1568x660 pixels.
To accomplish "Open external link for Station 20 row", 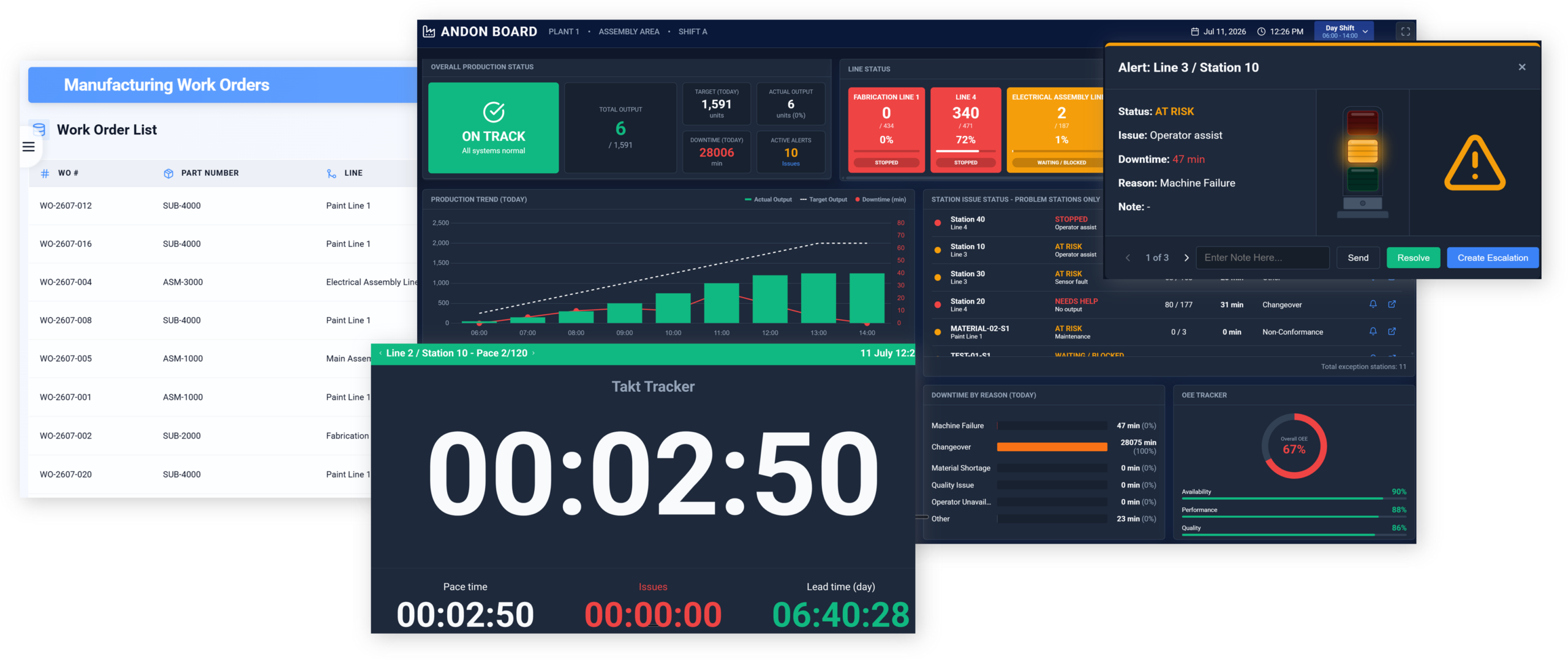I will point(1392,304).
